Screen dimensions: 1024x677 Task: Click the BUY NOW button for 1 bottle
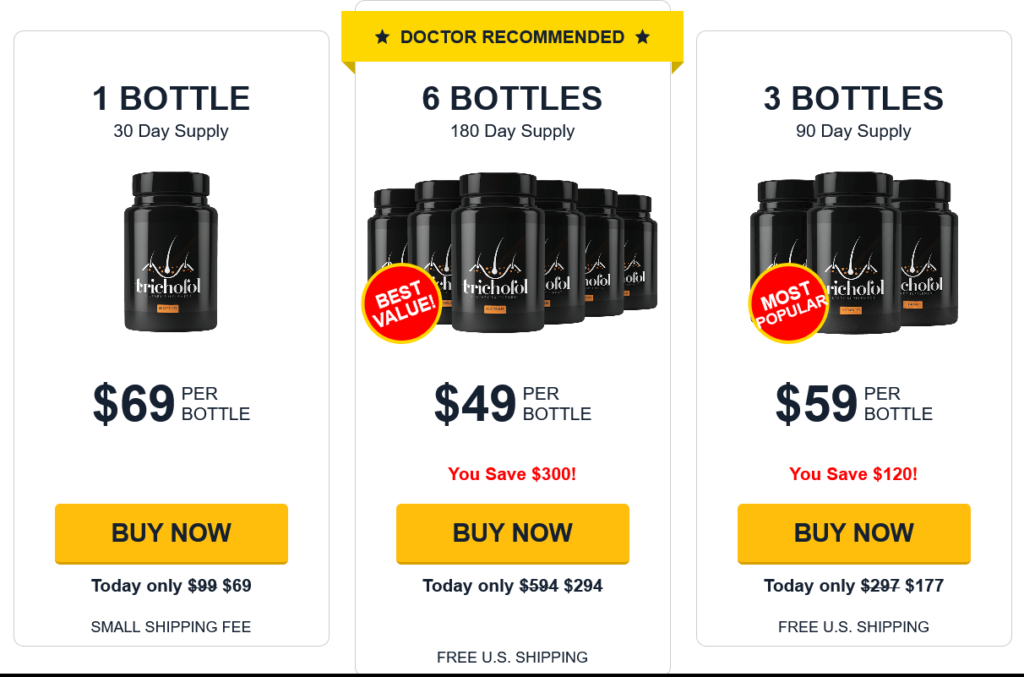(171, 533)
